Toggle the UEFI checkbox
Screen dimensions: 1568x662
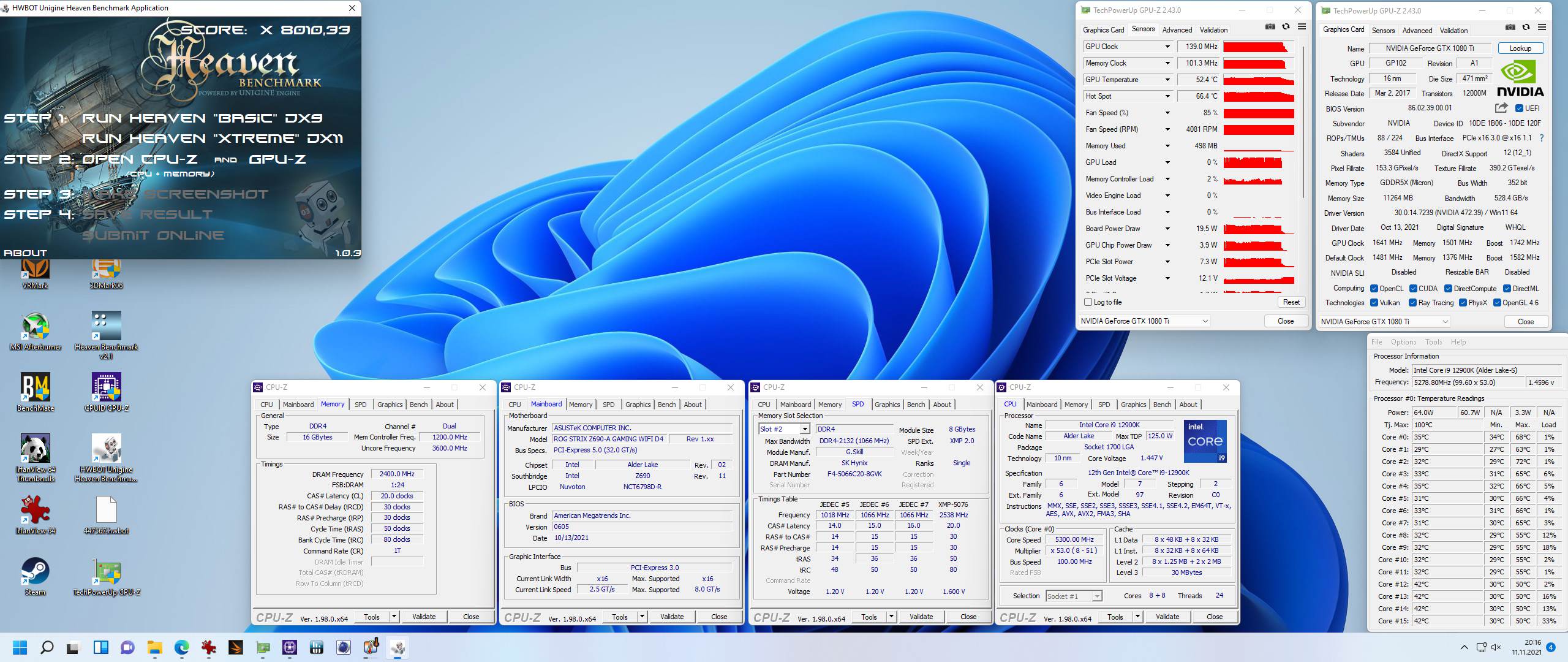click(x=1519, y=108)
